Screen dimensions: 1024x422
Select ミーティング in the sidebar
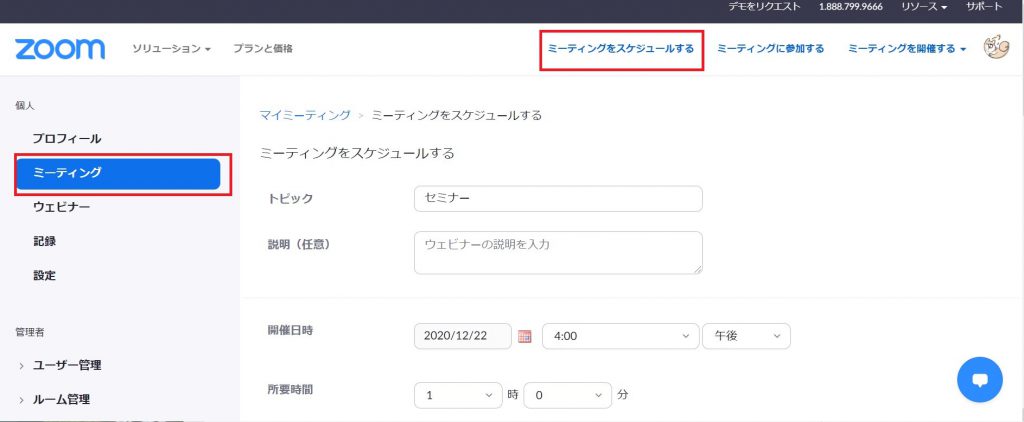point(118,174)
